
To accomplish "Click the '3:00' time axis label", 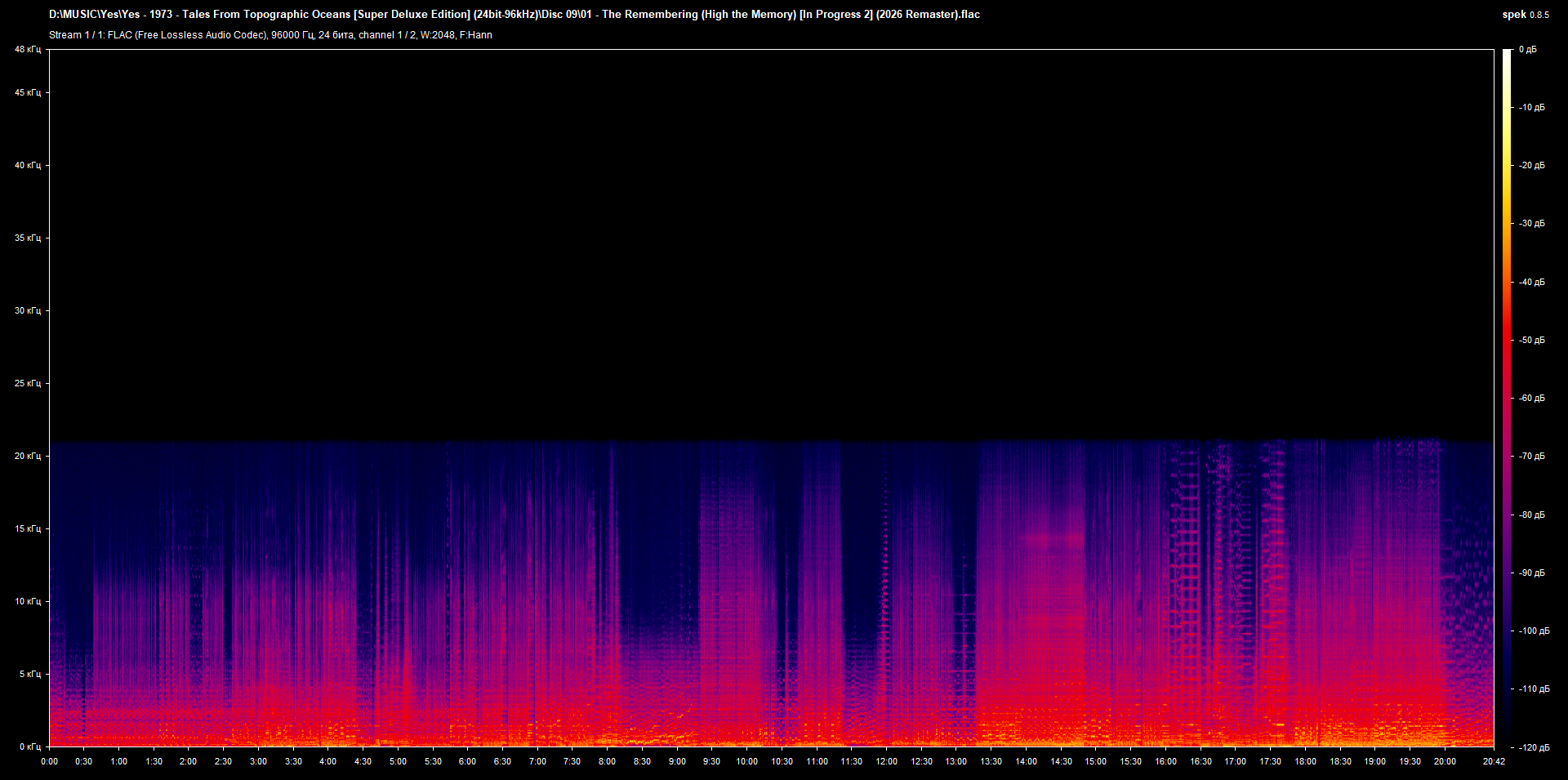I will (x=258, y=761).
